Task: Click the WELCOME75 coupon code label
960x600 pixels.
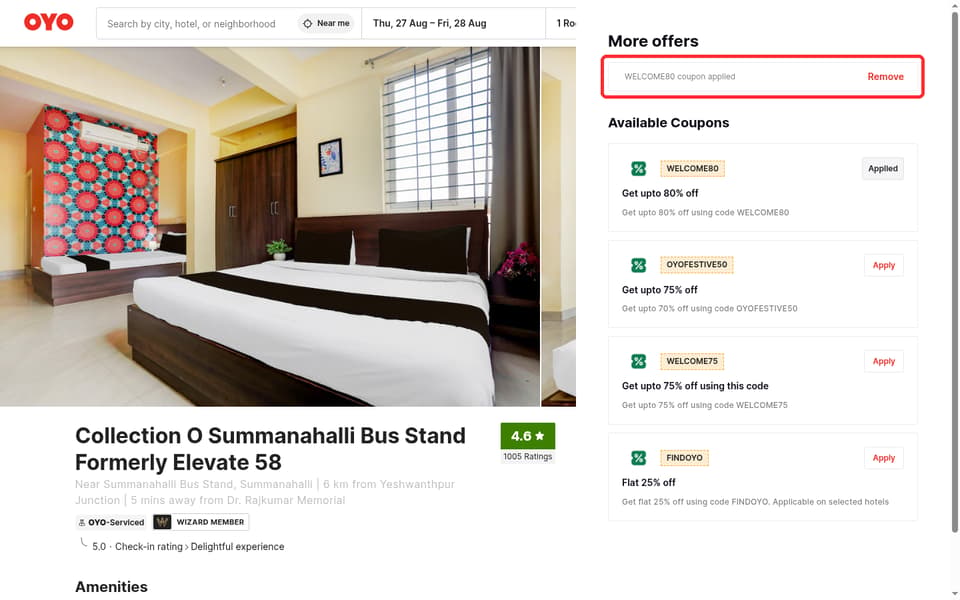Action: [692, 361]
